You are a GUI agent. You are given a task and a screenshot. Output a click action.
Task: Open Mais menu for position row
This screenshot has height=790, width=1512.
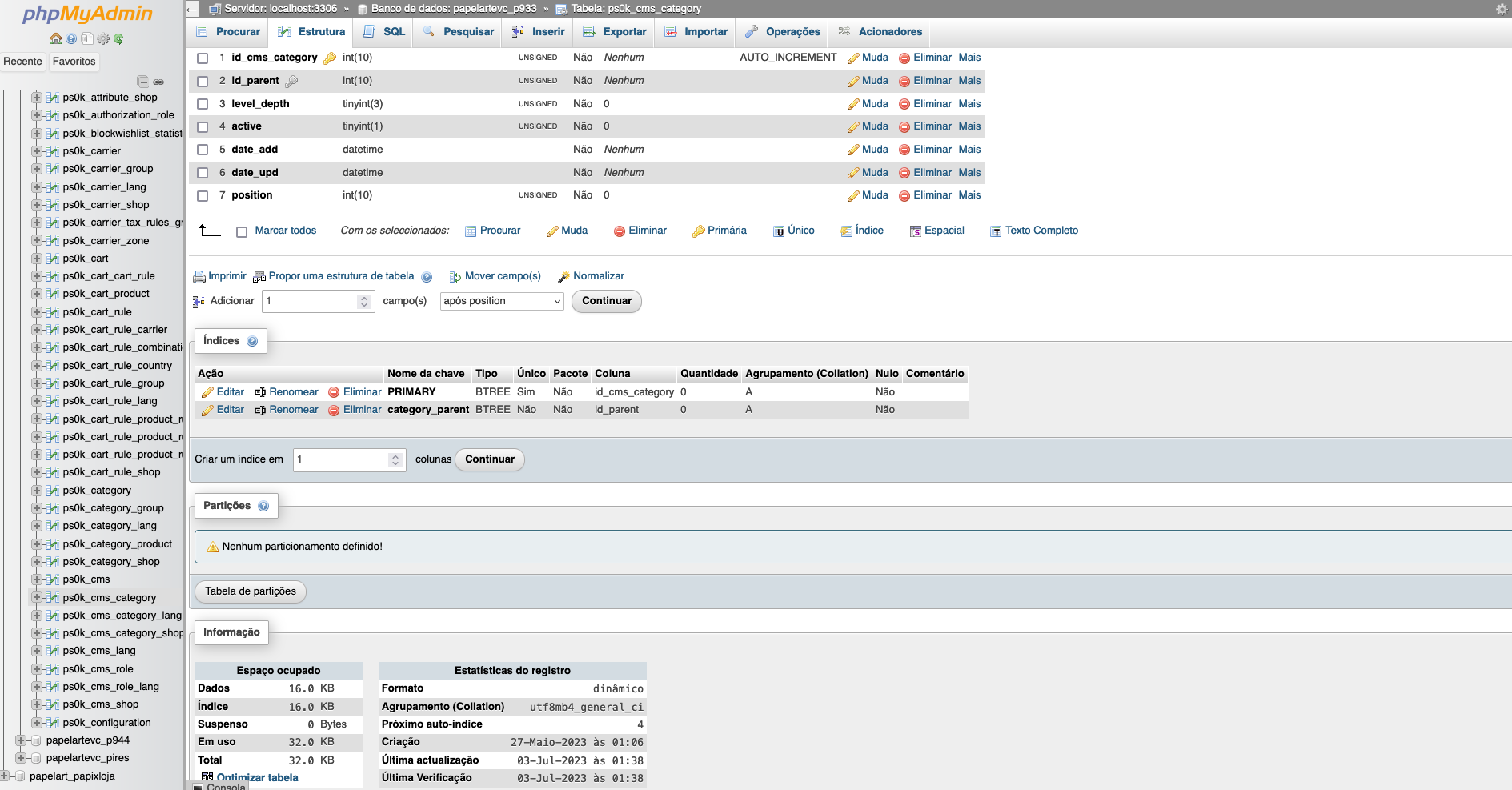[969, 195]
